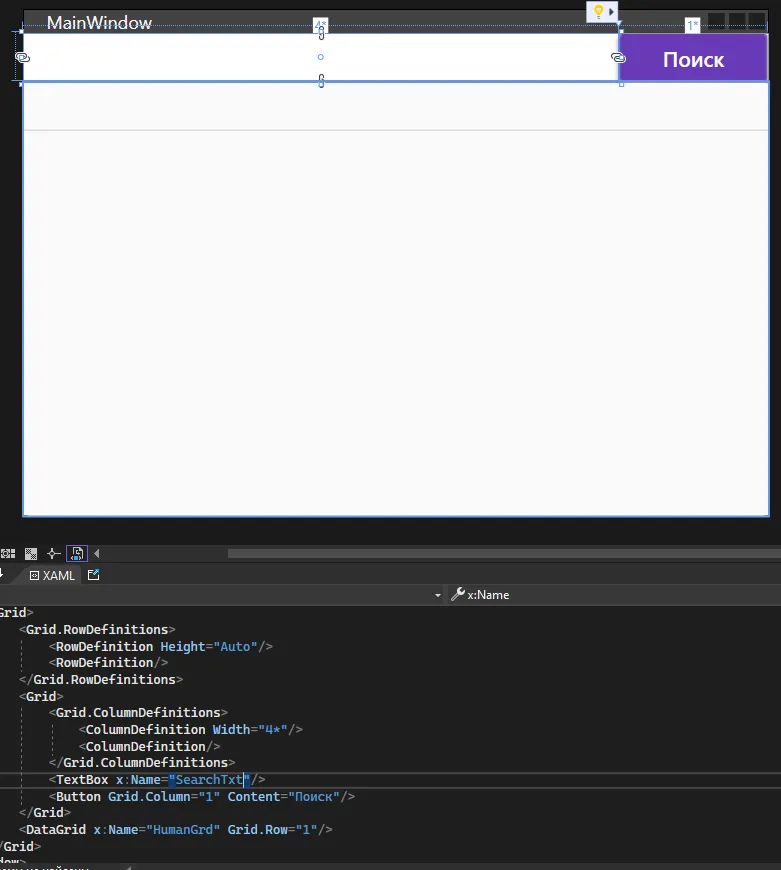Click the right margin chain-link anchor icon
The width and height of the screenshot is (781, 870).
618,57
